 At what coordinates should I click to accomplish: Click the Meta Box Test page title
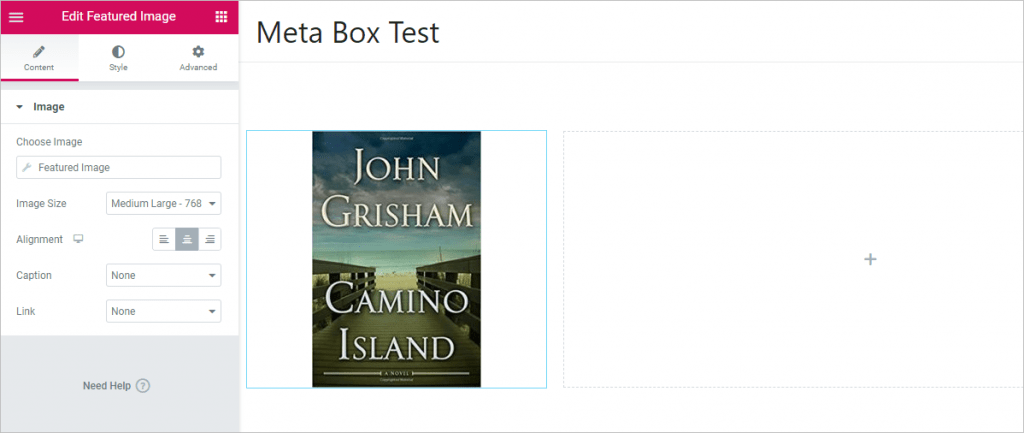tap(347, 33)
